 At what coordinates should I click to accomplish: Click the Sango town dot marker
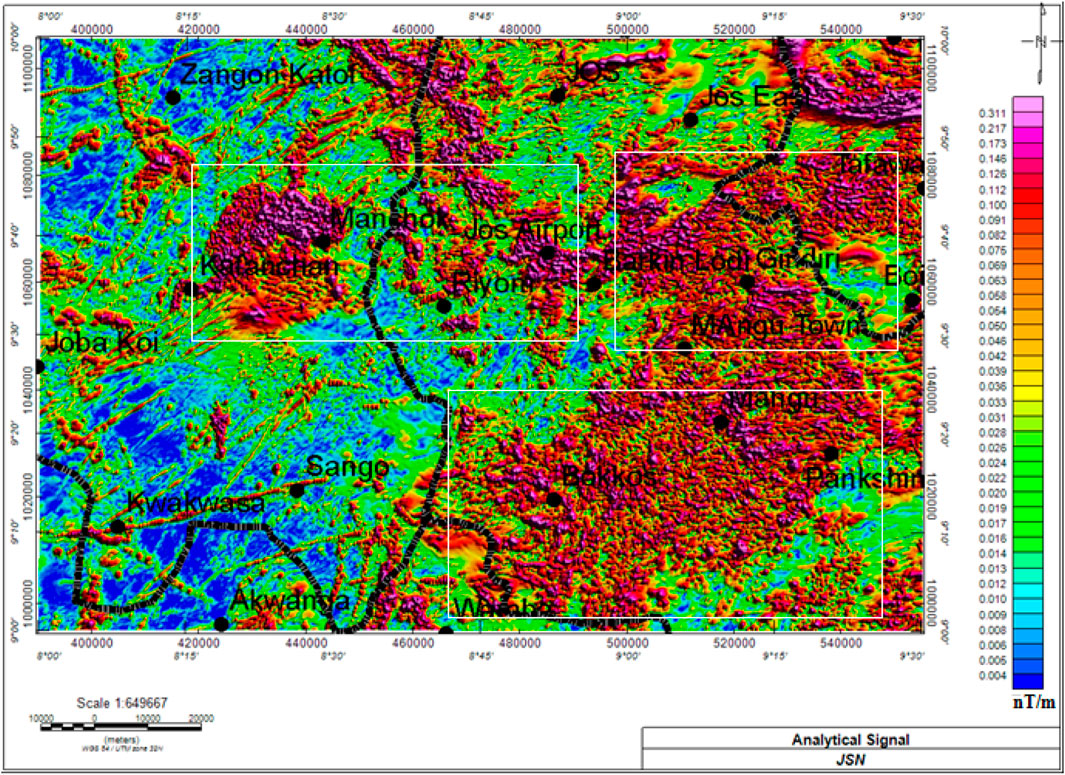pyautogui.click(x=297, y=490)
